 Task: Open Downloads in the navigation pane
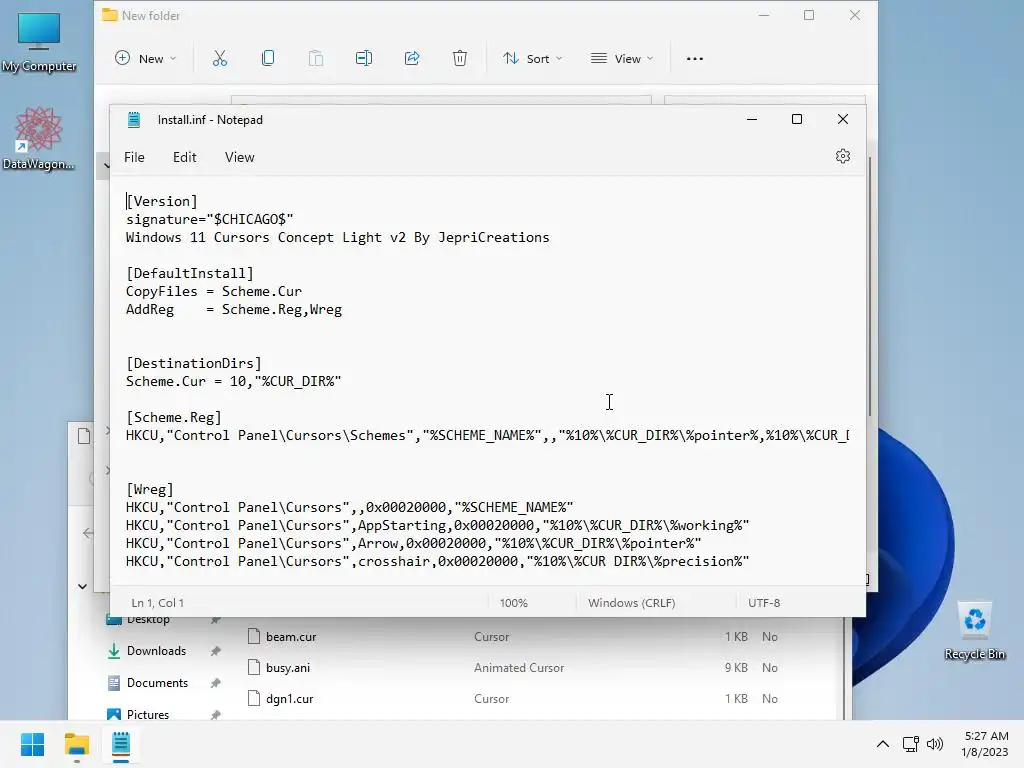tap(156, 651)
